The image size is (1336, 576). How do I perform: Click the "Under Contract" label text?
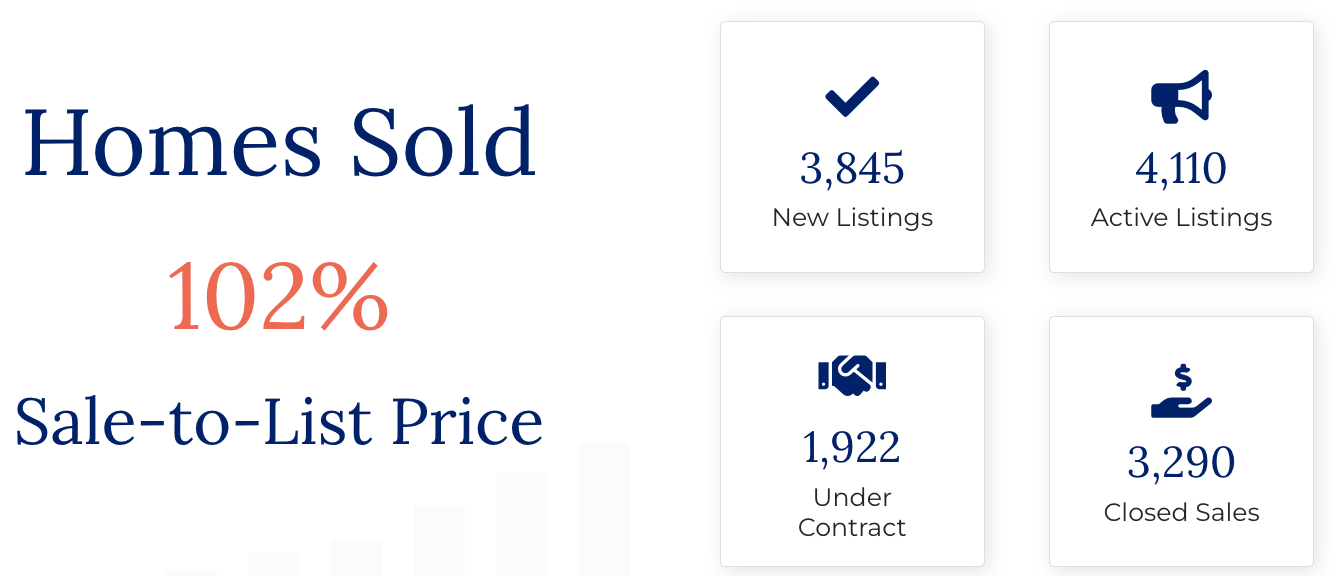pyautogui.click(x=852, y=512)
